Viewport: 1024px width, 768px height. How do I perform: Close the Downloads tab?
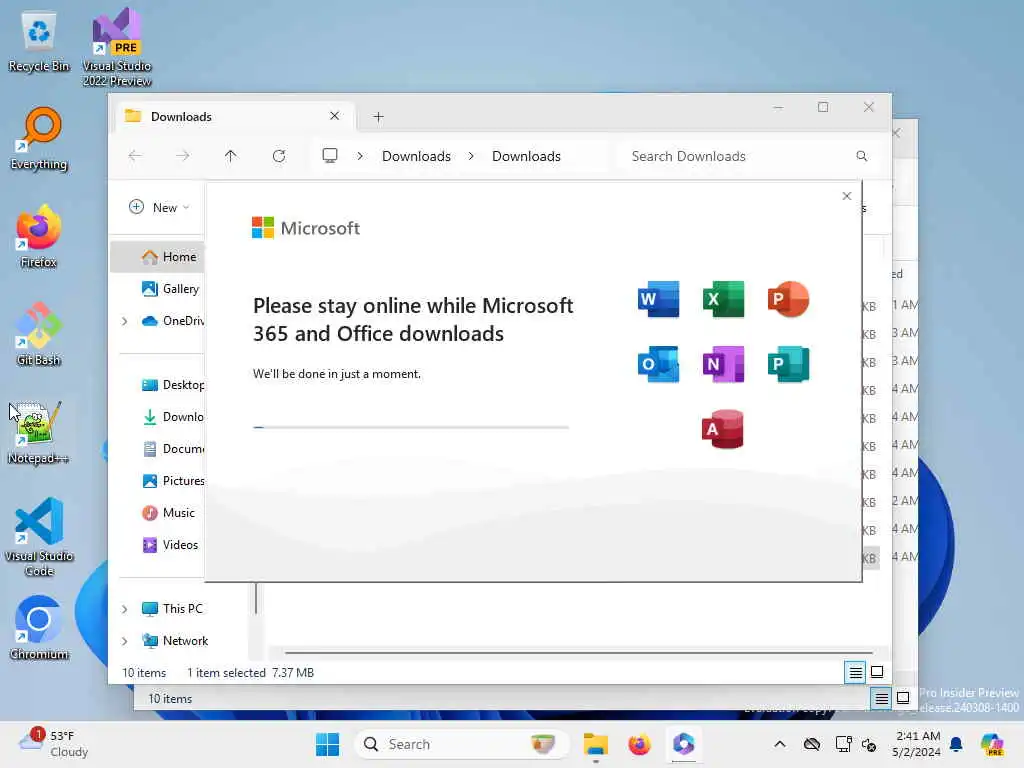[334, 116]
